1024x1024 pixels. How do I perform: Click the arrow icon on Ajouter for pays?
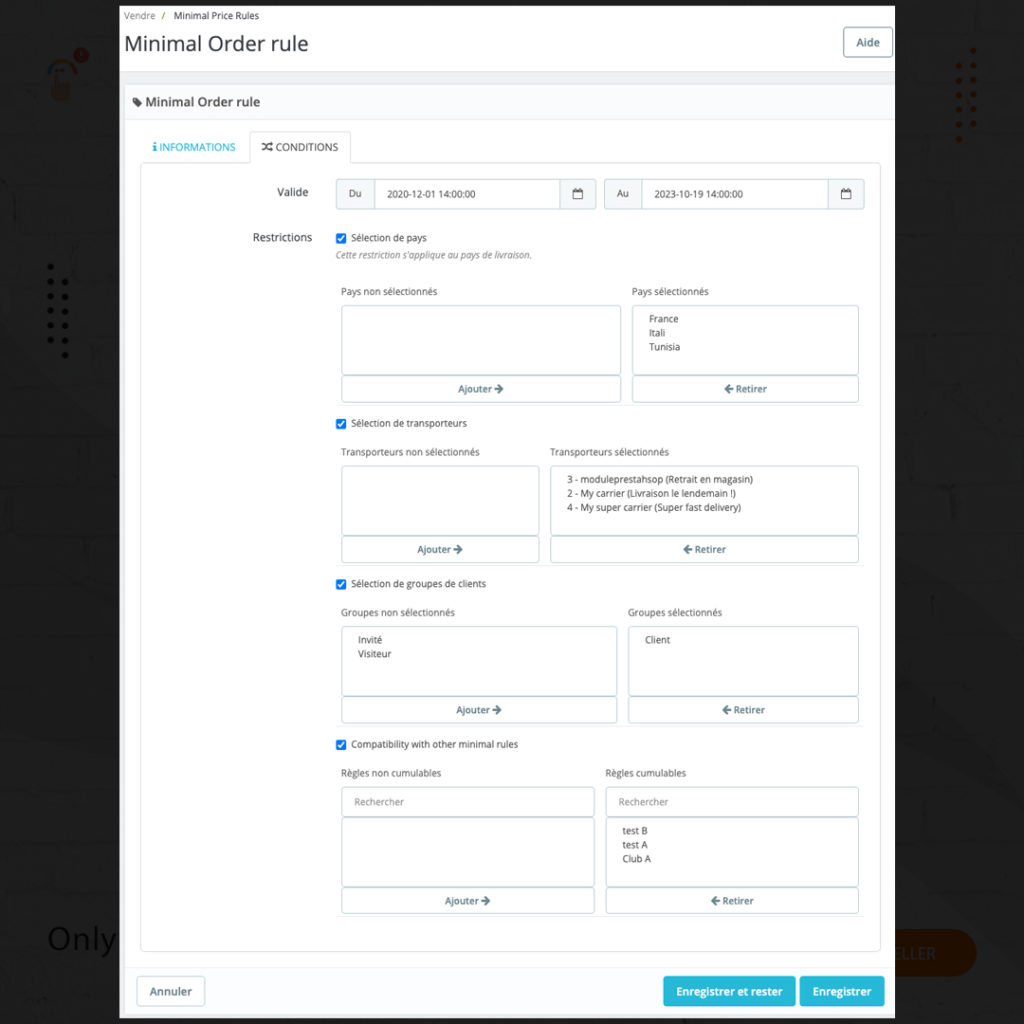pyautogui.click(x=498, y=389)
